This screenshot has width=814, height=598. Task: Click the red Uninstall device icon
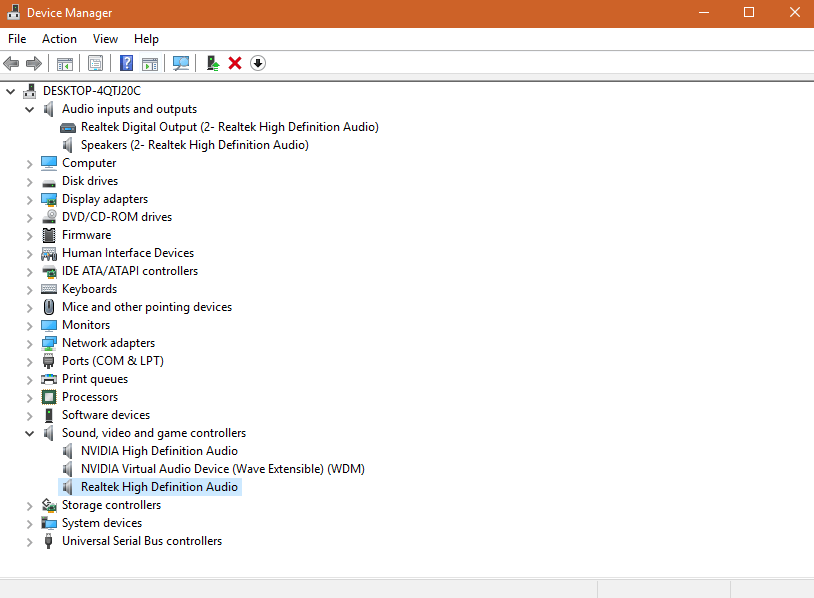[234, 62]
